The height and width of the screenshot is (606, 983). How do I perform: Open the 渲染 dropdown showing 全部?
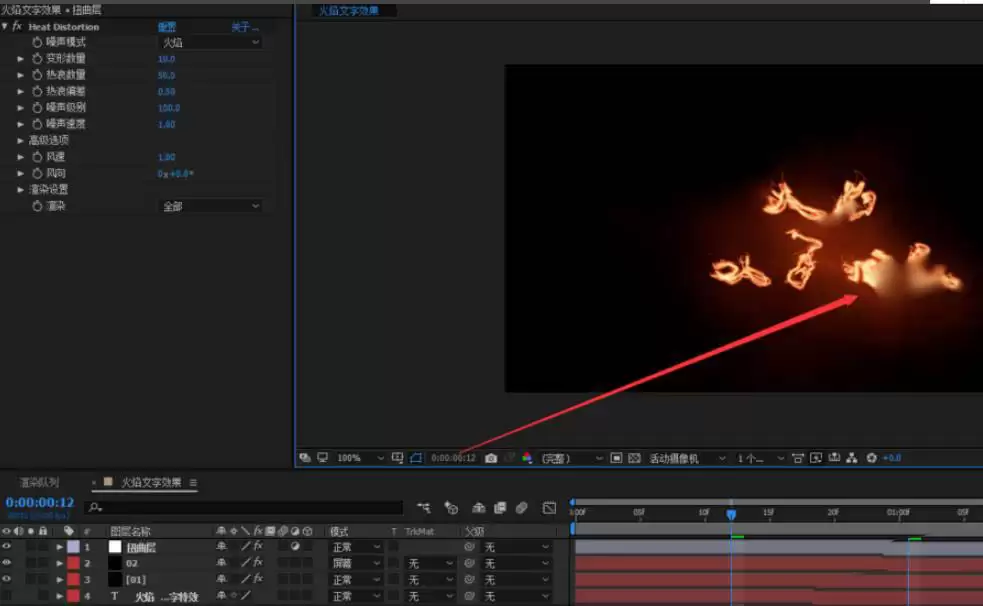[x=210, y=206]
